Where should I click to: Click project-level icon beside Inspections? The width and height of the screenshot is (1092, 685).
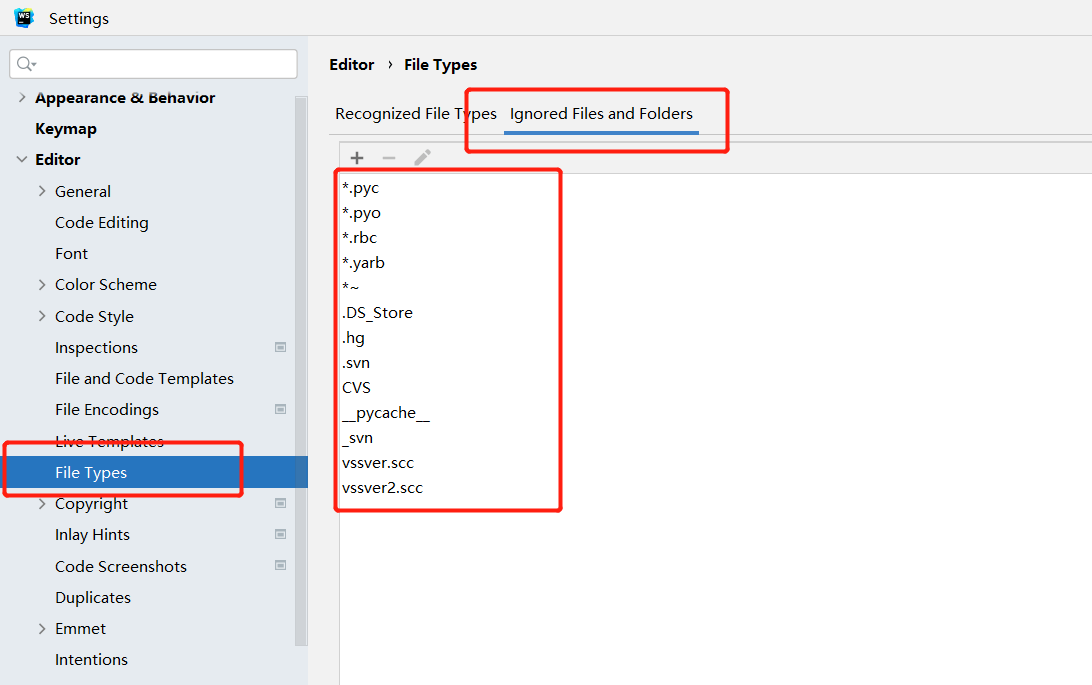281,347
